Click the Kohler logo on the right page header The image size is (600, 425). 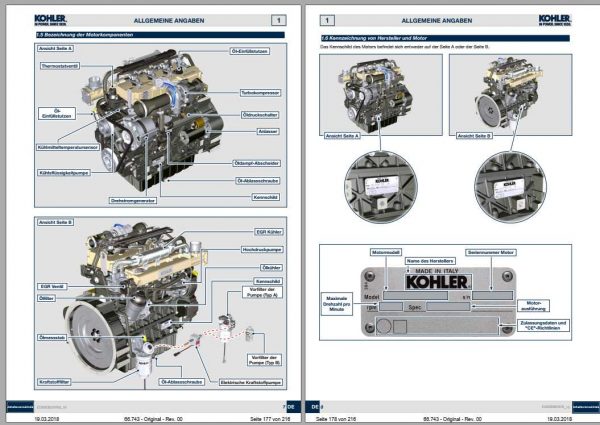pyautogui.click(x=554, y=20)
